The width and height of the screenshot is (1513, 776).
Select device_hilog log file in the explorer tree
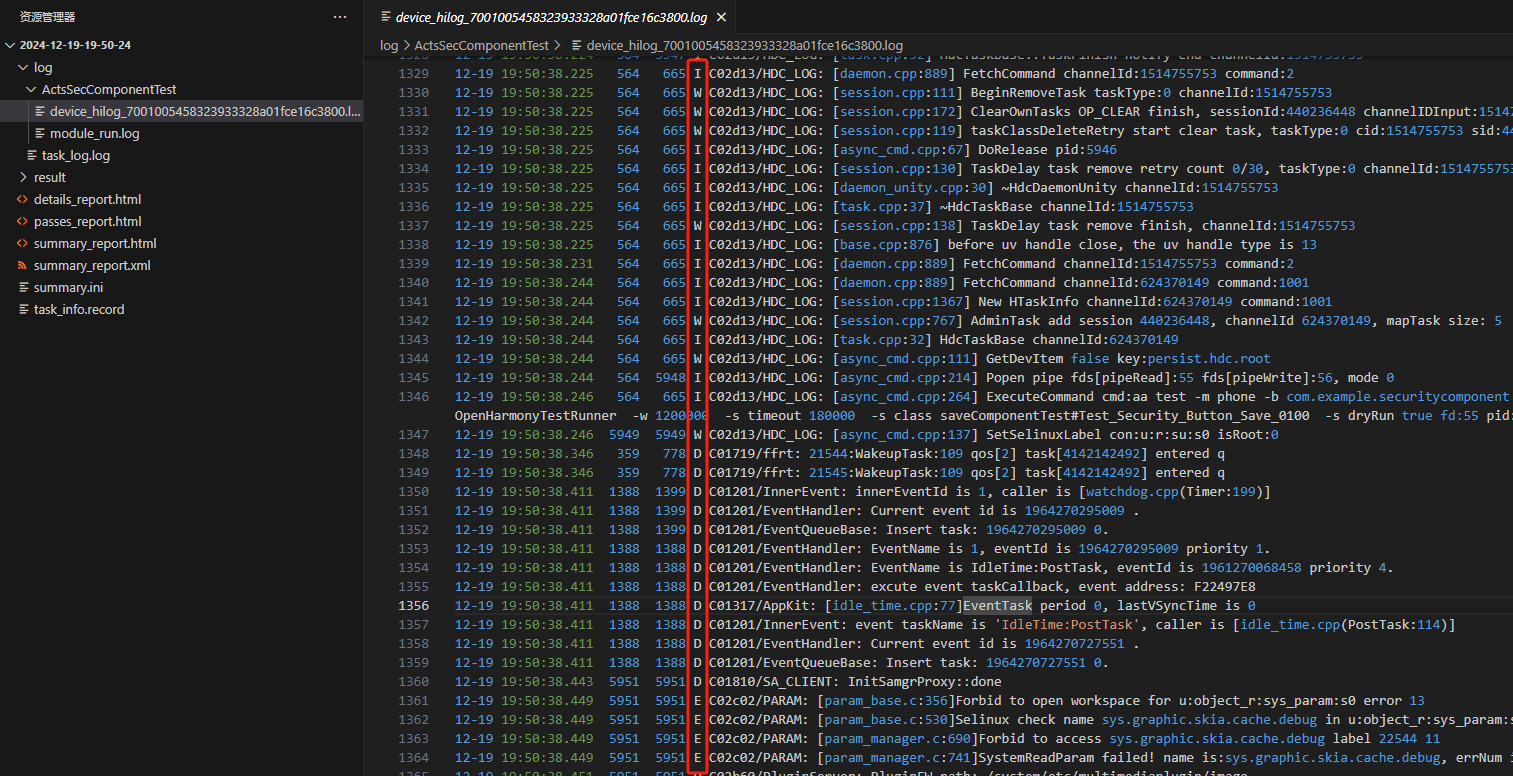pos(181,112)
